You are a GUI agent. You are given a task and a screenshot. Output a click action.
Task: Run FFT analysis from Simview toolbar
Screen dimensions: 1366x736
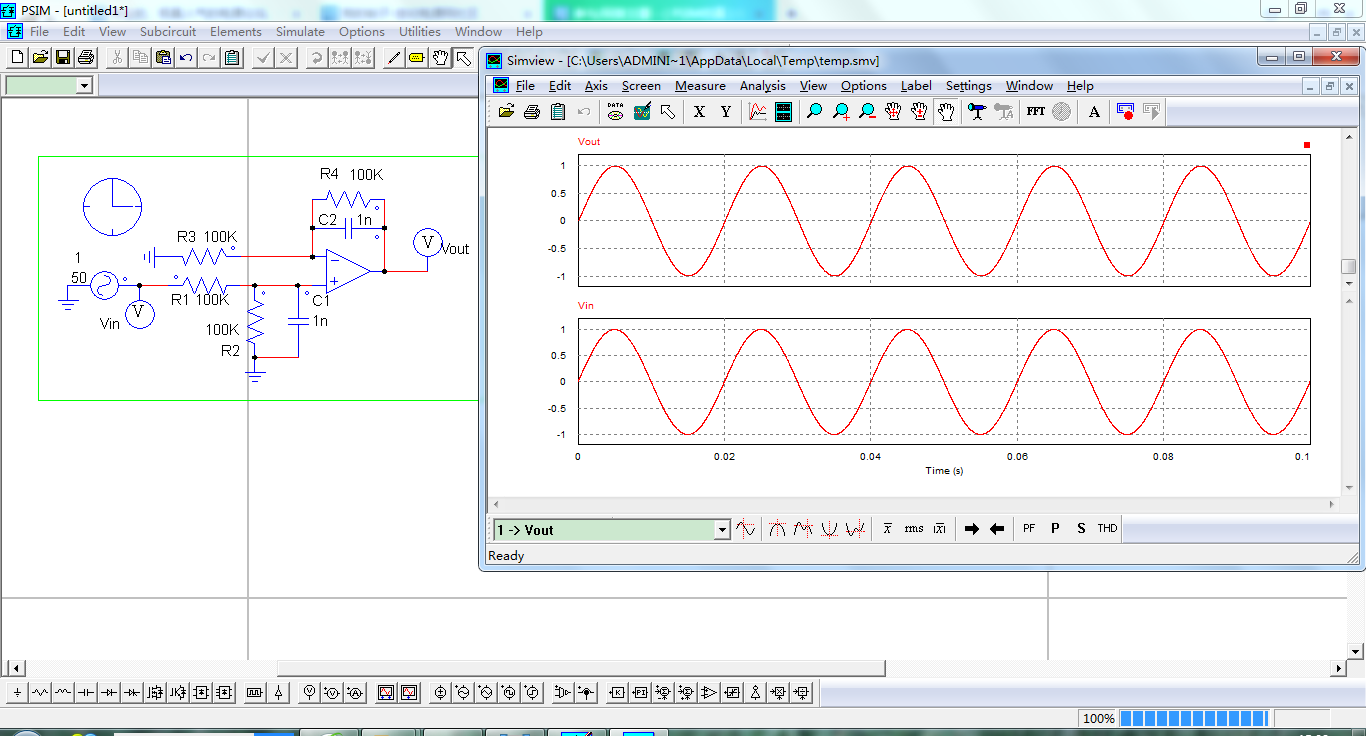(1036, 112)
